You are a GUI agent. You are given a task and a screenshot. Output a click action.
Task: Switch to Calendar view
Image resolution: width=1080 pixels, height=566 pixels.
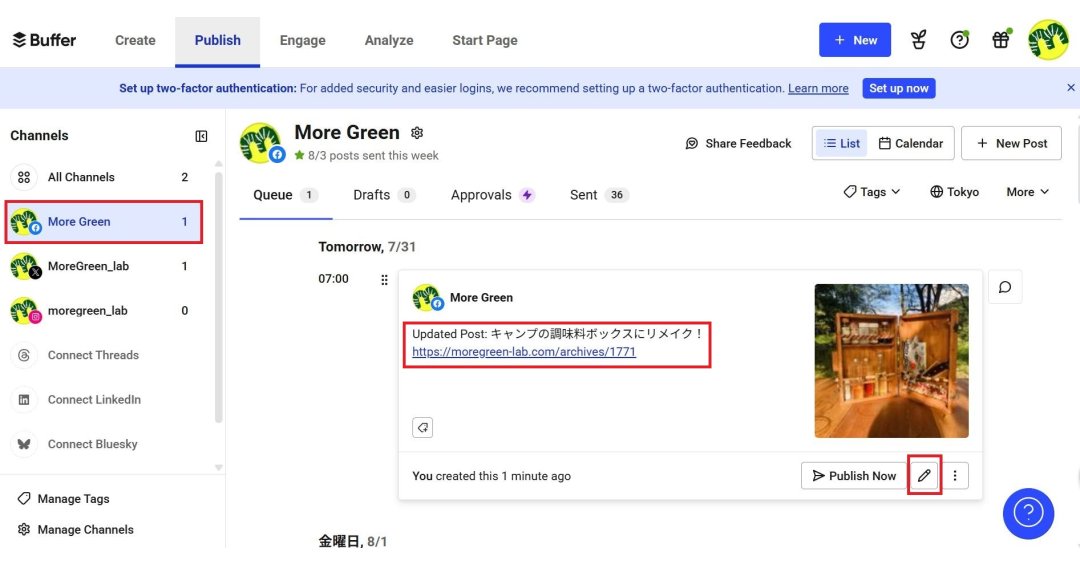(911, 143)
